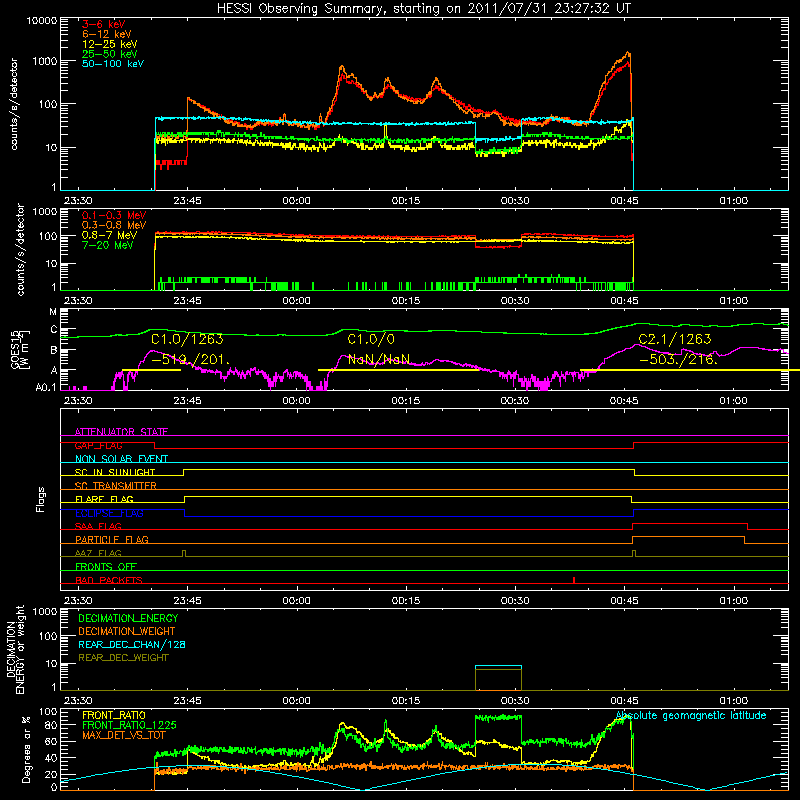Click the '0.3-0.8 MeV' legend label

pos(114,225)
